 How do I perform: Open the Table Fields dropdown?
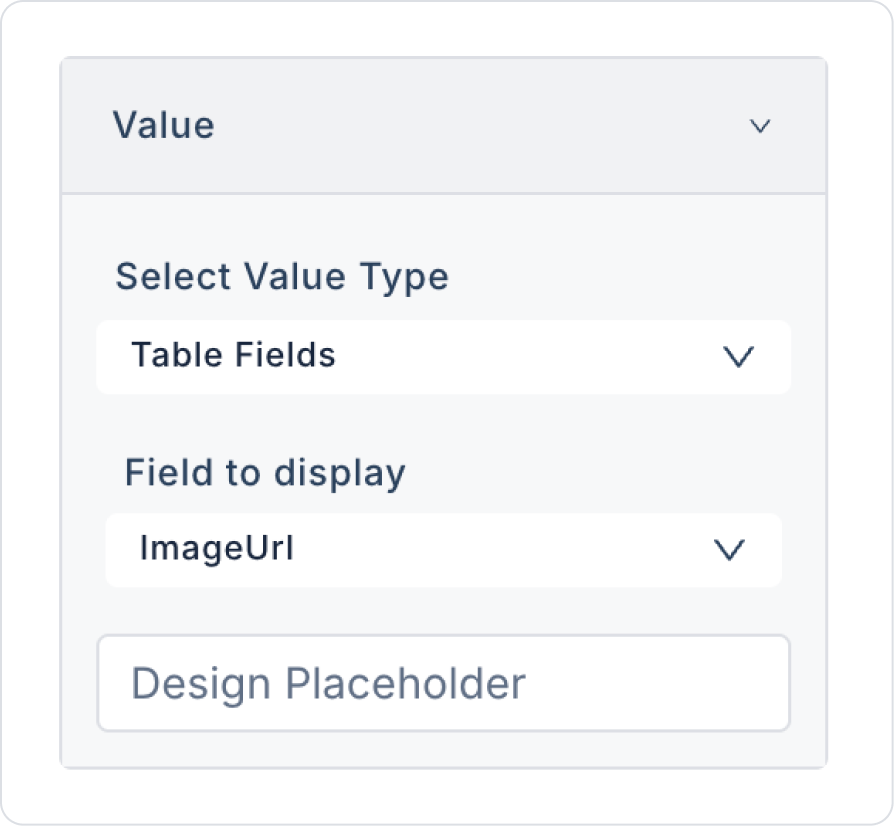tap(443, 356)
